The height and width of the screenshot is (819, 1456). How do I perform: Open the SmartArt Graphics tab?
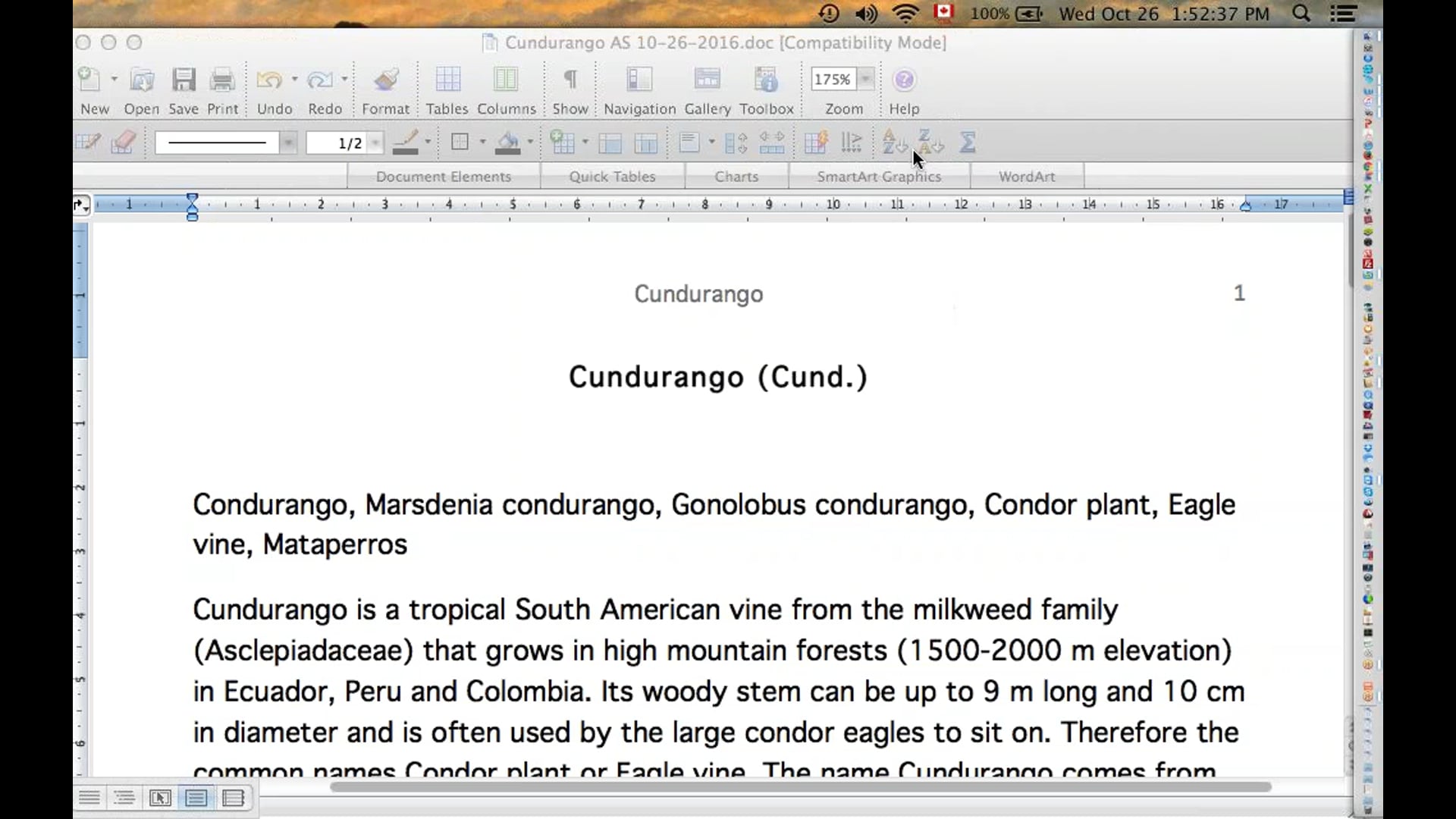[x=879, y=176]
